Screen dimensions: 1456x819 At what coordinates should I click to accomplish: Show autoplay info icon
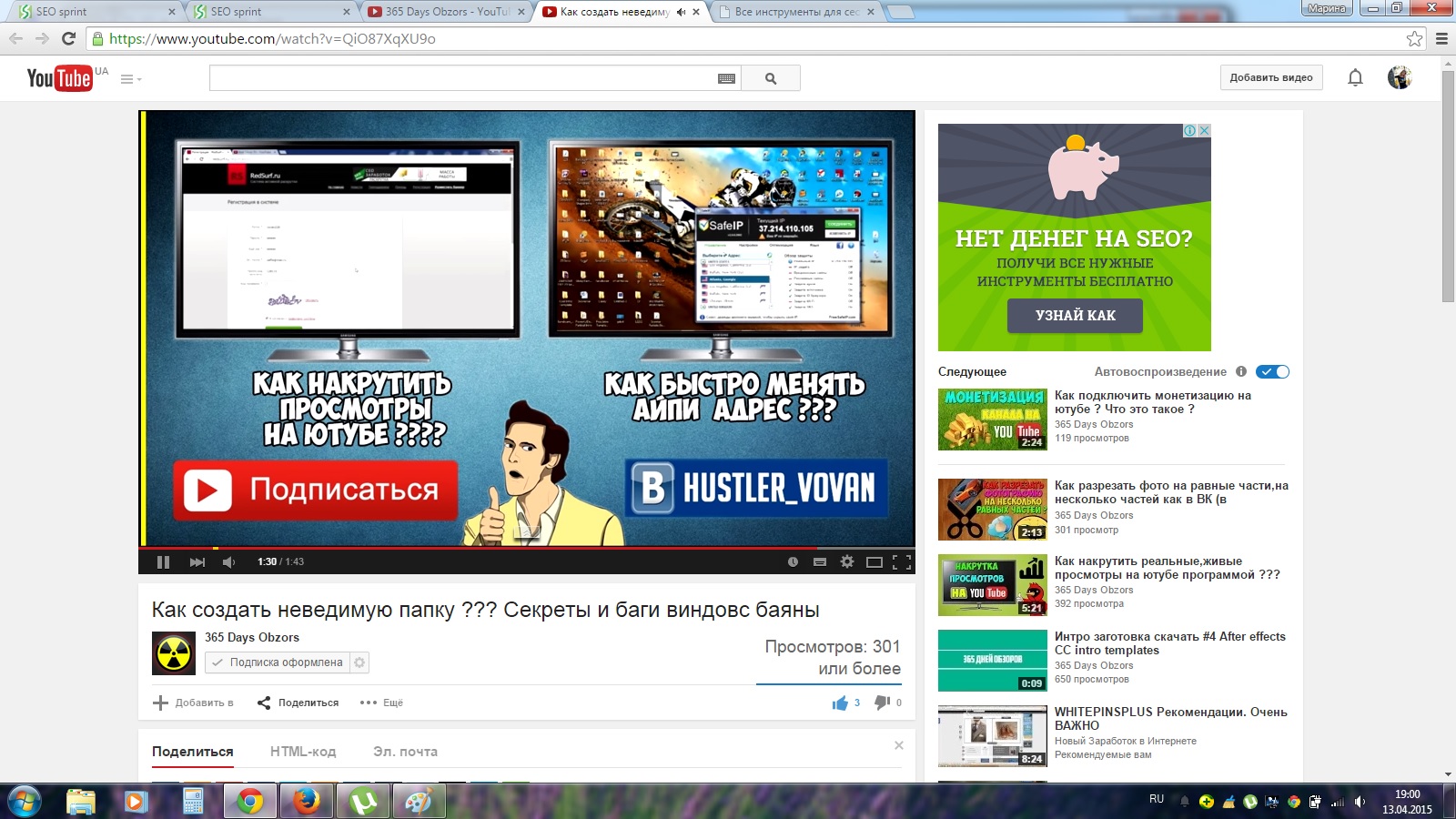coord(1241,371)
